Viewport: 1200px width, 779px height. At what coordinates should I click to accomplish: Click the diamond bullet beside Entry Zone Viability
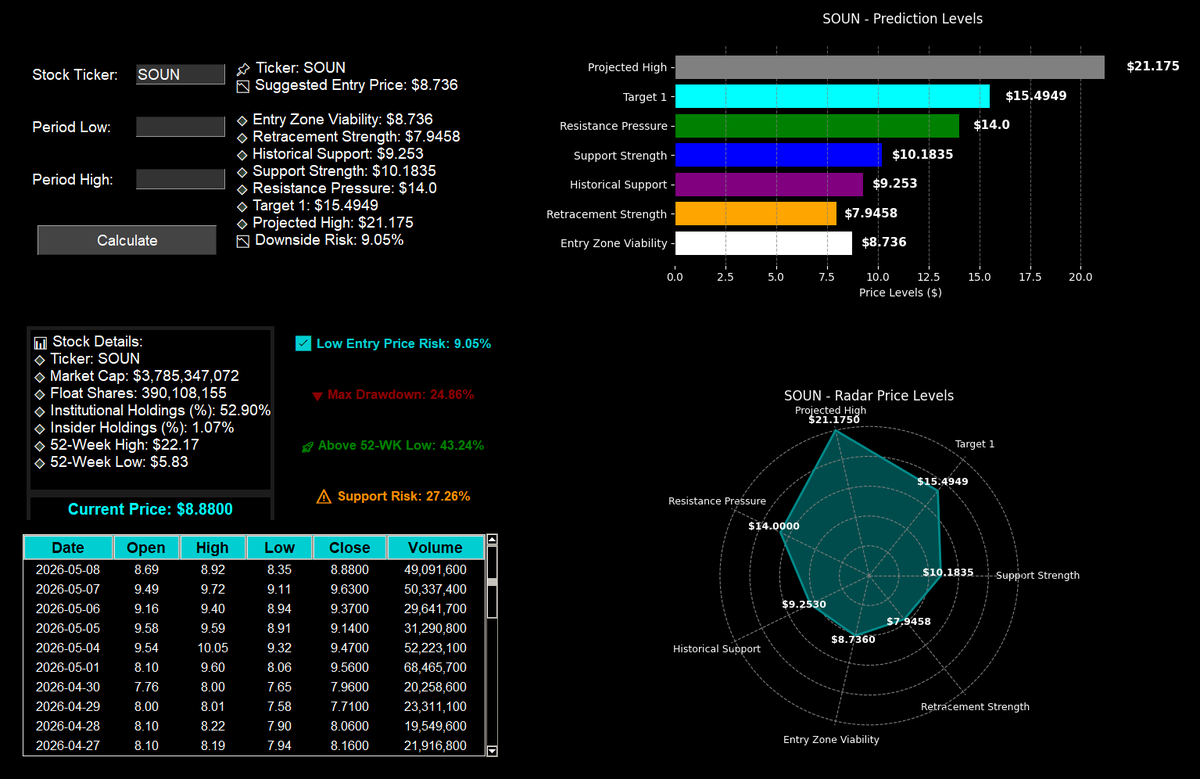point(242,120)
